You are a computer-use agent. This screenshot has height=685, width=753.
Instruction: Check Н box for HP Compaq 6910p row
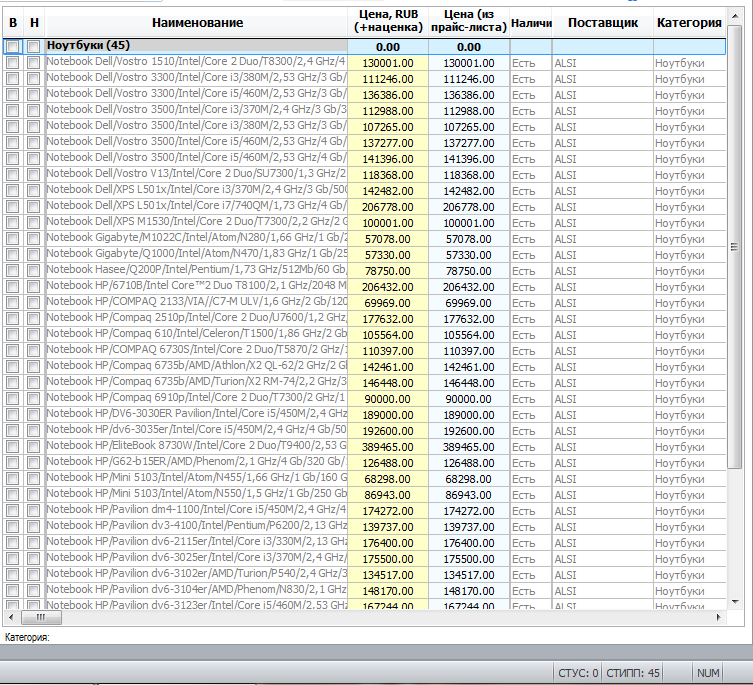tap(34, 399)
